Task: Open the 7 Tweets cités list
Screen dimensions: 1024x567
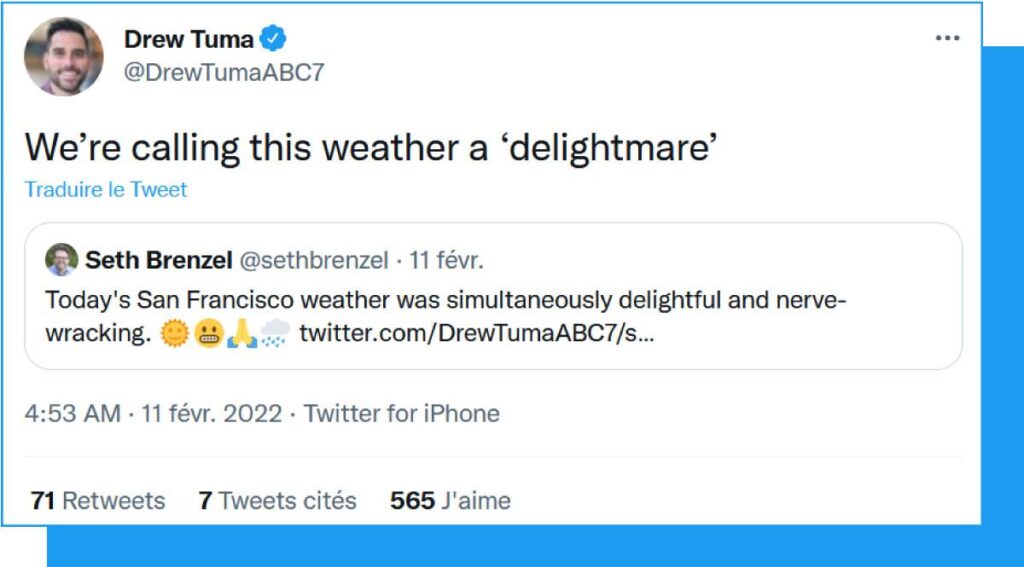Action: pyautogui.click(x=277, y=500)
